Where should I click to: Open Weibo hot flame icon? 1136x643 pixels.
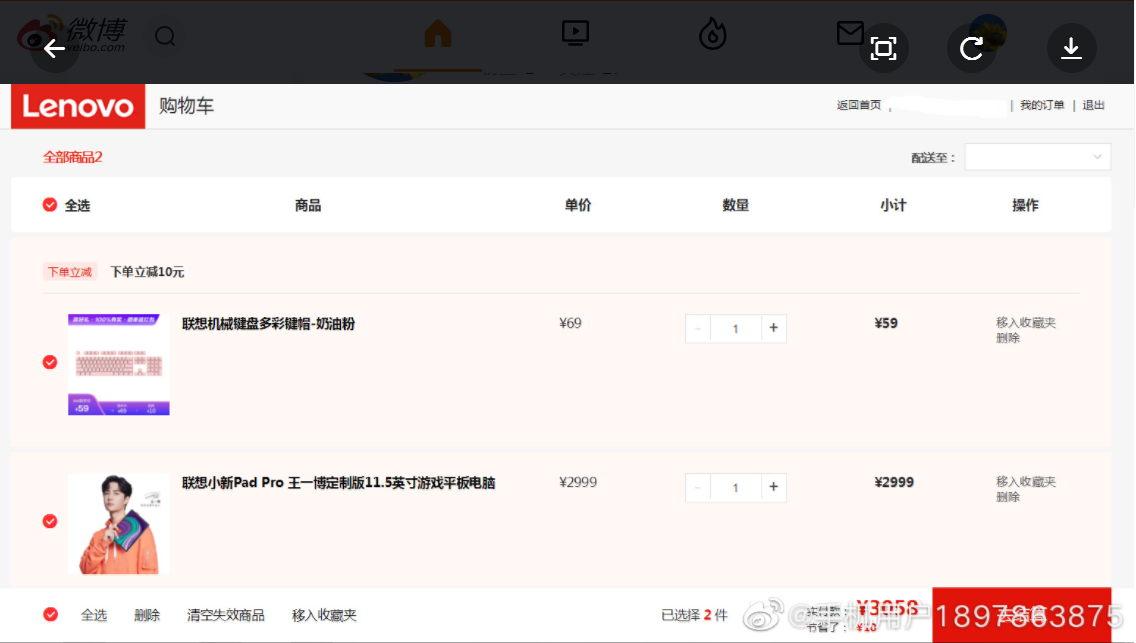[x=712, y=34]
